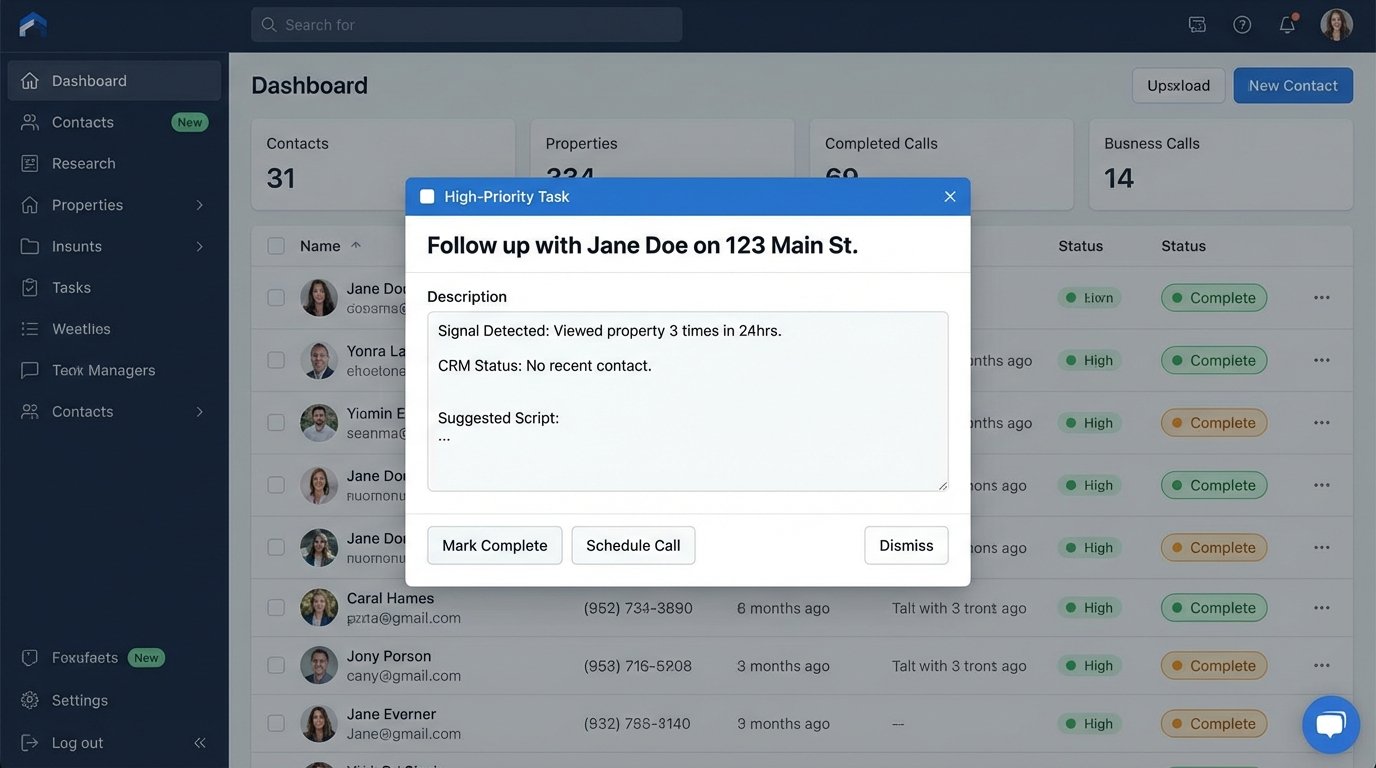Open the live chat widget bottom right
This screenshot has height=768, width=1376.
pyautogui.click(x=1330, y=722)
